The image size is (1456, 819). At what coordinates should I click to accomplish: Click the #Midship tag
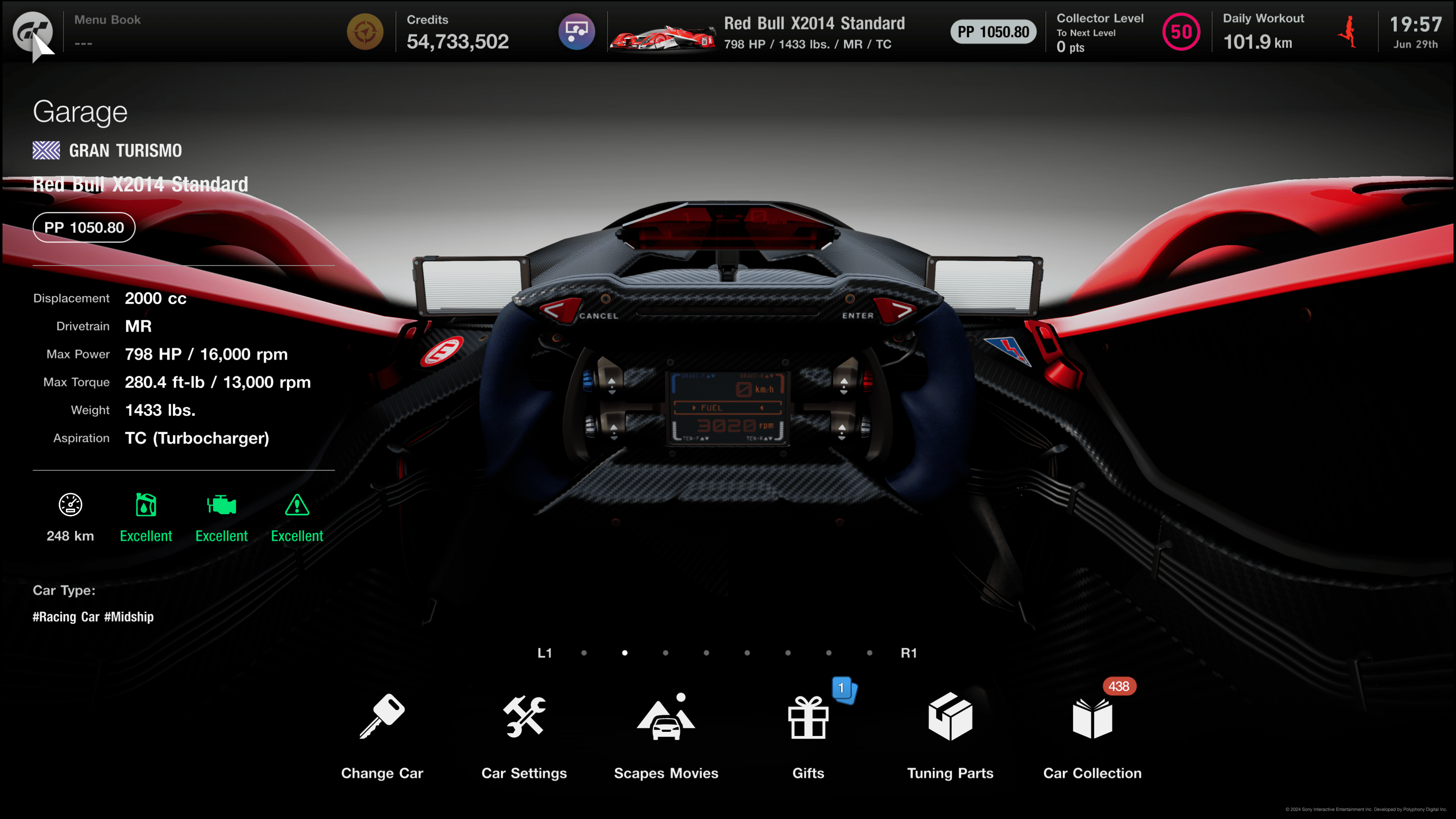129,617
